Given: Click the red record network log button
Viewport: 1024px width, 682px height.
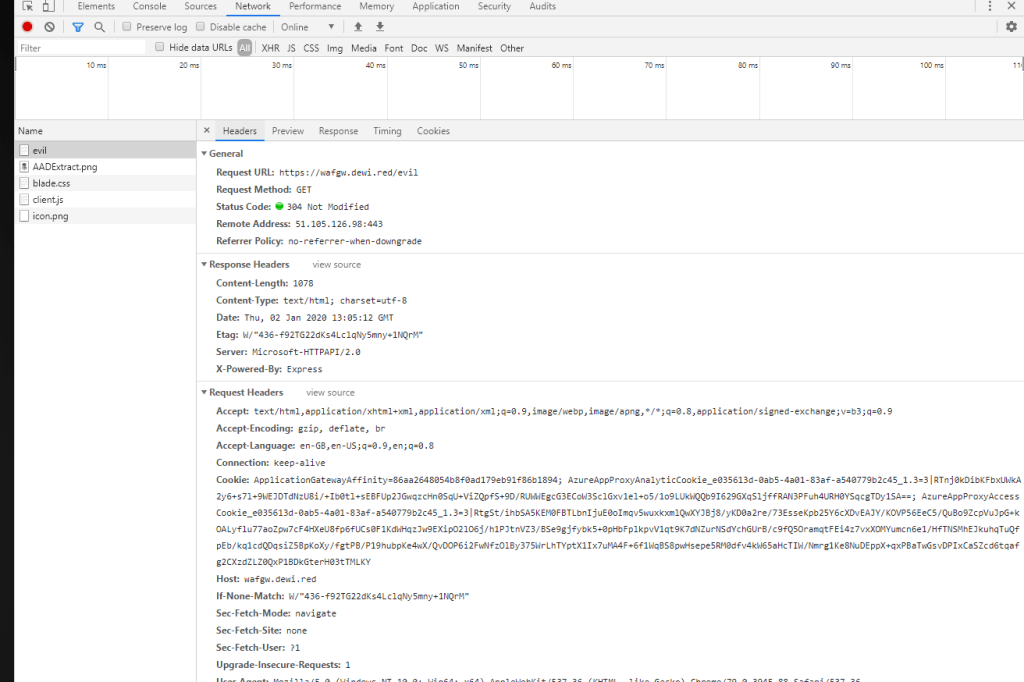Looking at the screenshot, I should [x=27, y=27].
